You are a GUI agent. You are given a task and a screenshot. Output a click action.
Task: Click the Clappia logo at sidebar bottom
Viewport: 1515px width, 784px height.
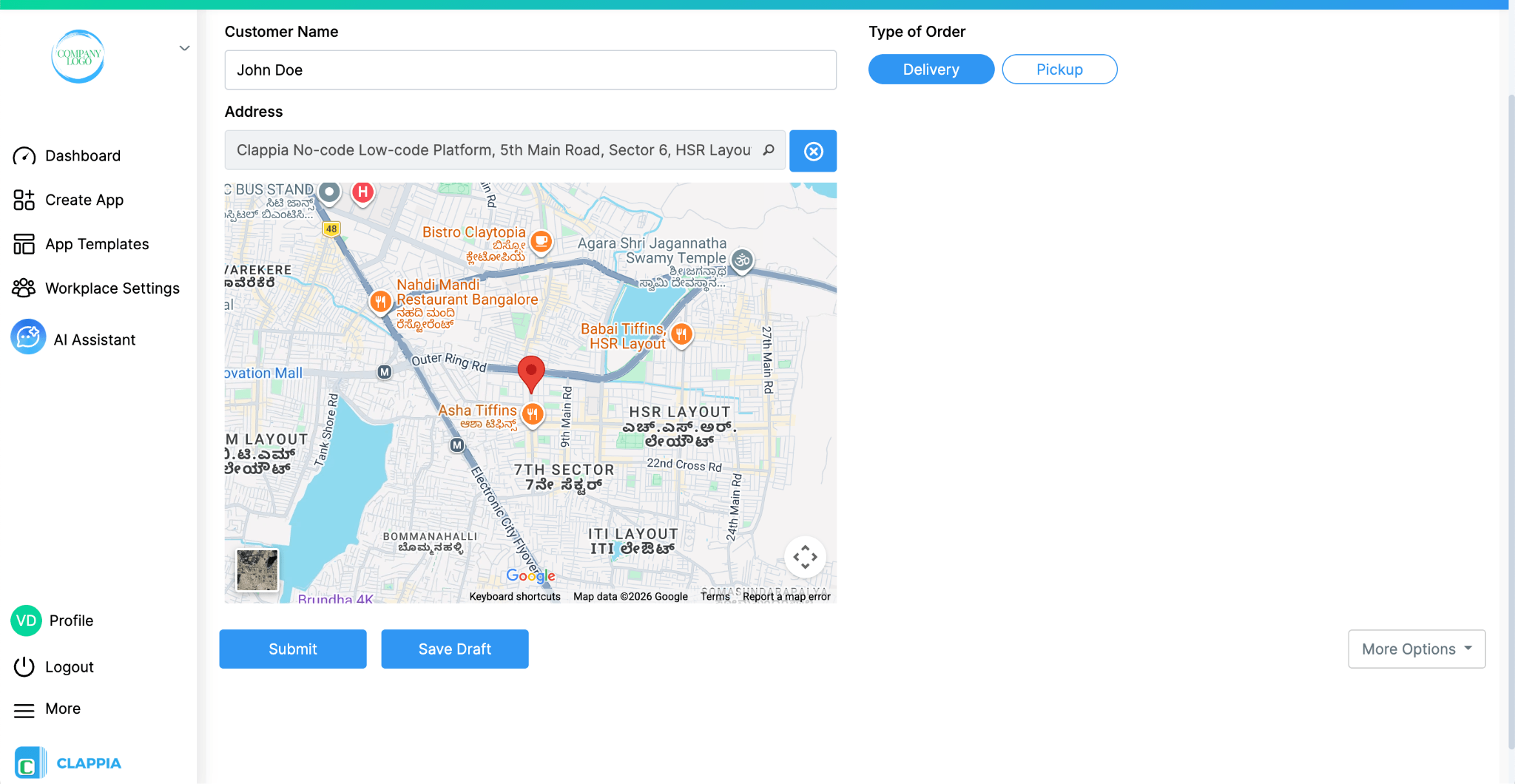[67, 763]
